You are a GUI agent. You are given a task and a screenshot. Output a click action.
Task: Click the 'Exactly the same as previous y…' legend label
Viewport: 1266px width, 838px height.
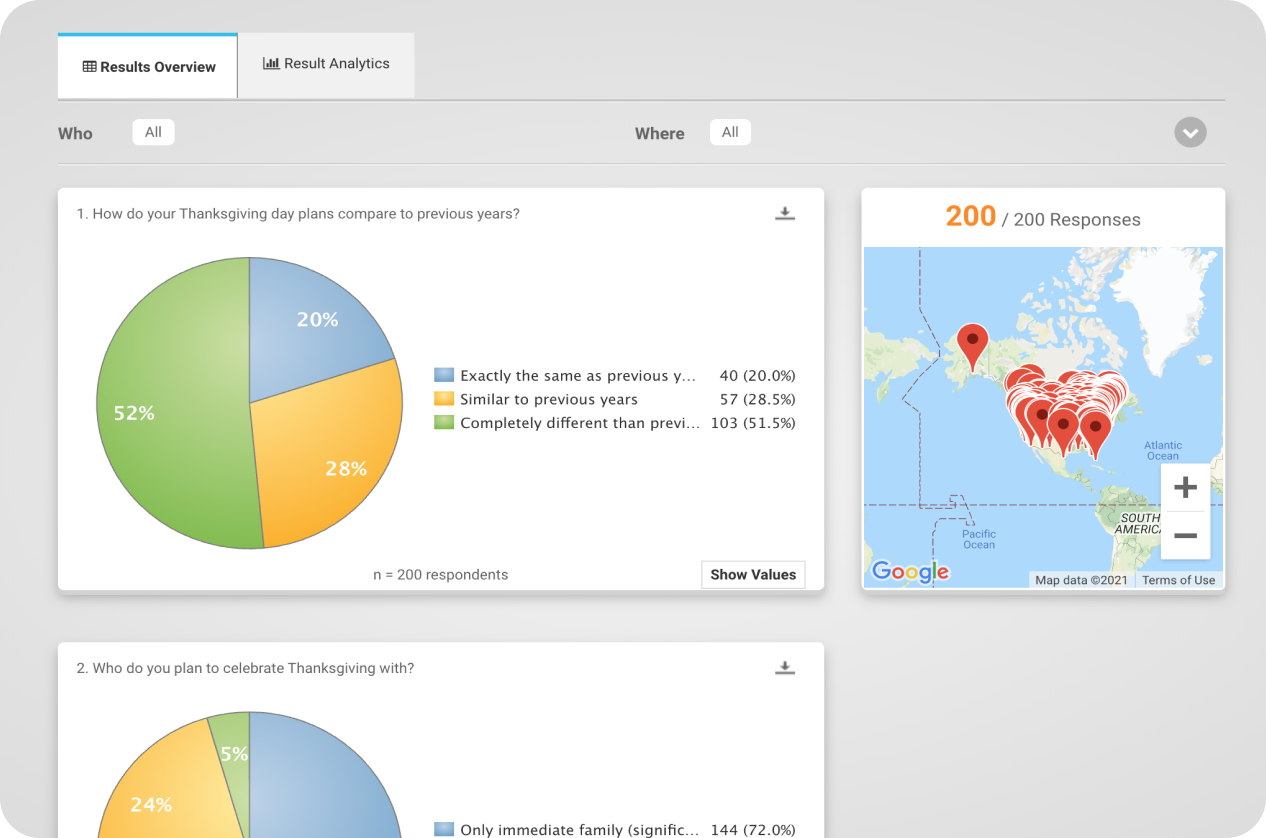(x=577, y=376)
